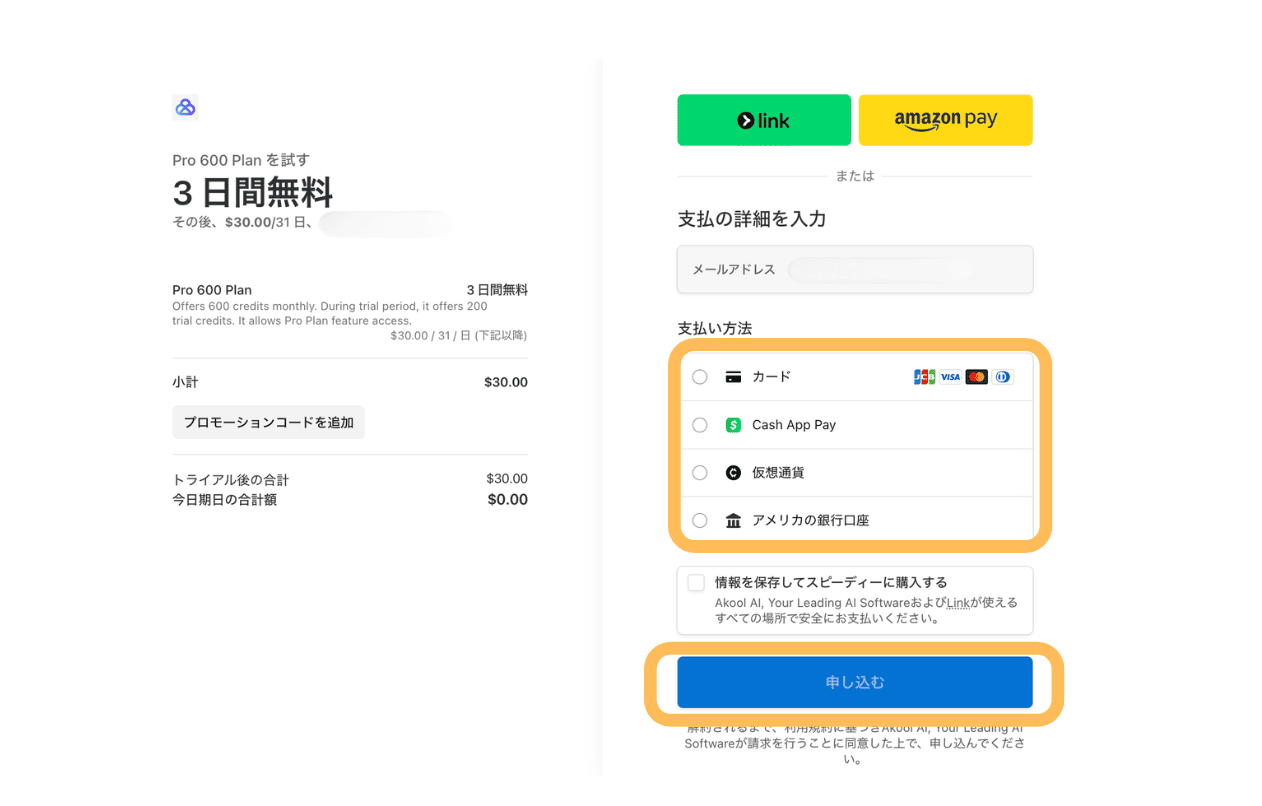Click the green Cash App Pay icon
The width and height of the screenshot is (1262, 806).
pyautogui.click(x=733, y=425)
